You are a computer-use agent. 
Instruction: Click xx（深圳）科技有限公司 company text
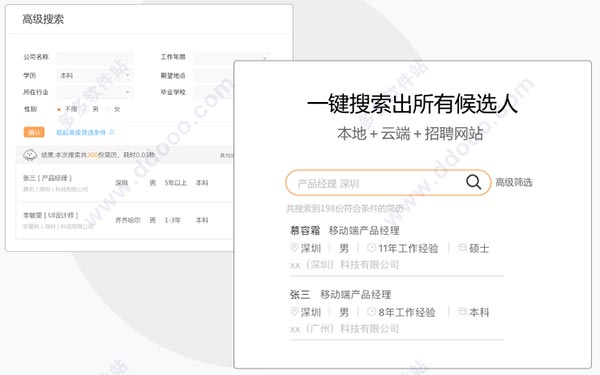(344, 264)
